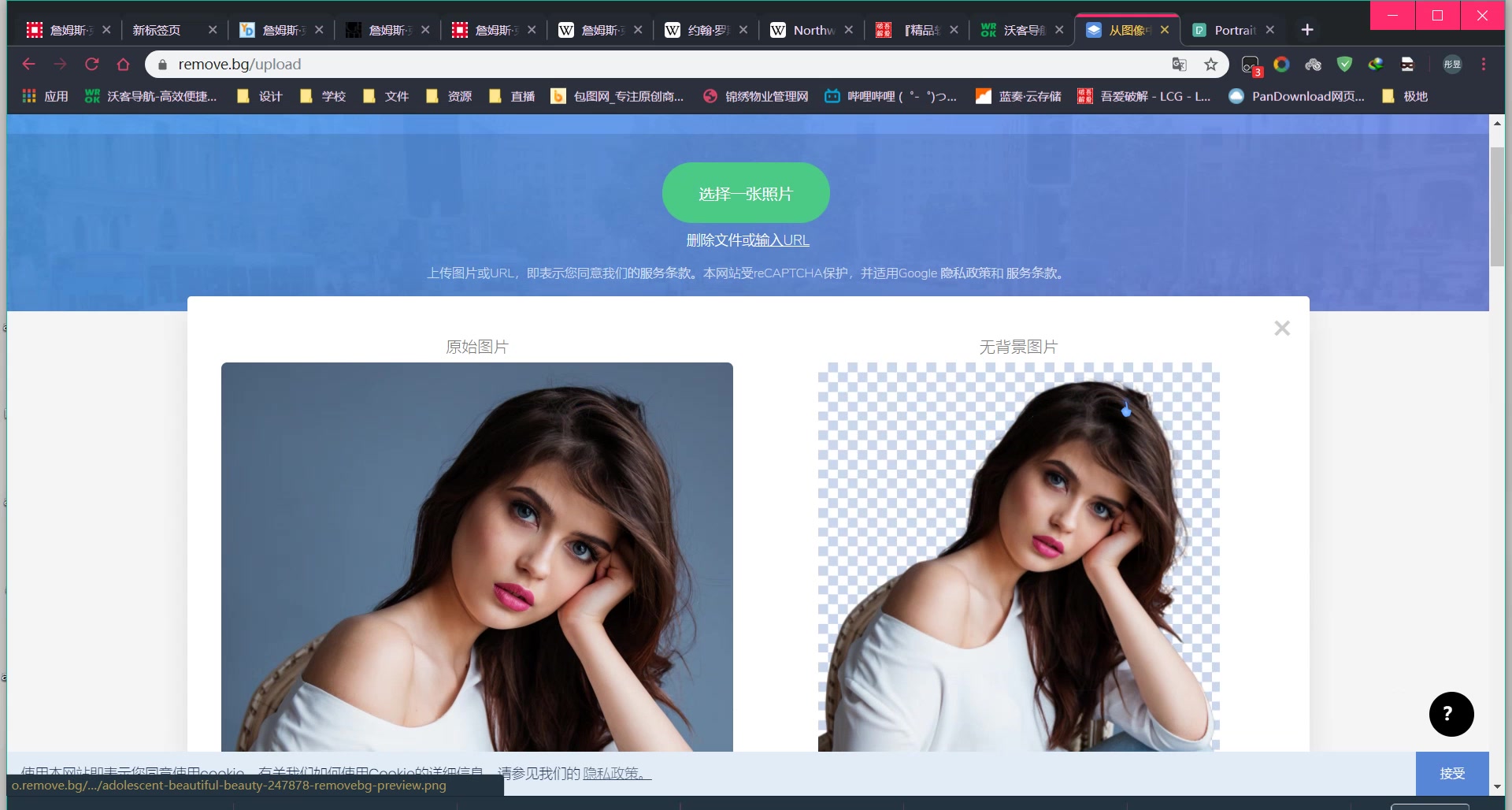Click the scrollbar up arrow
The height and width of the screenshot is (810, 1512).
click(x=1497, y=123)
